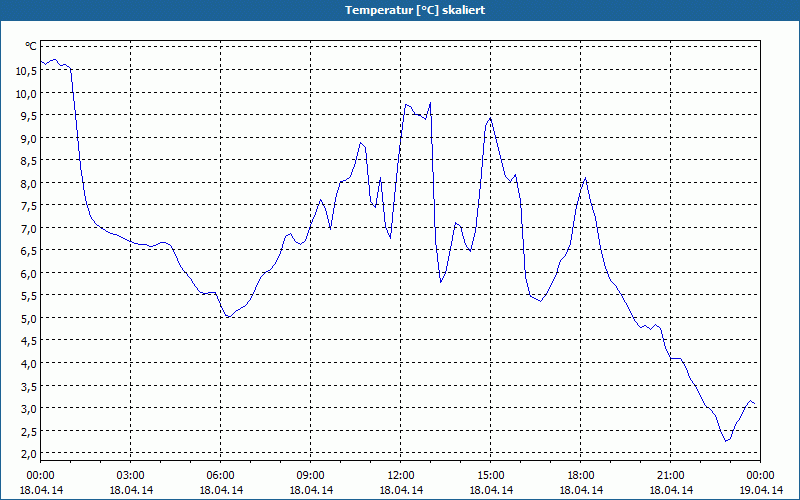Pick the 8,5 y-axis tick label

(x=29, y=161)
